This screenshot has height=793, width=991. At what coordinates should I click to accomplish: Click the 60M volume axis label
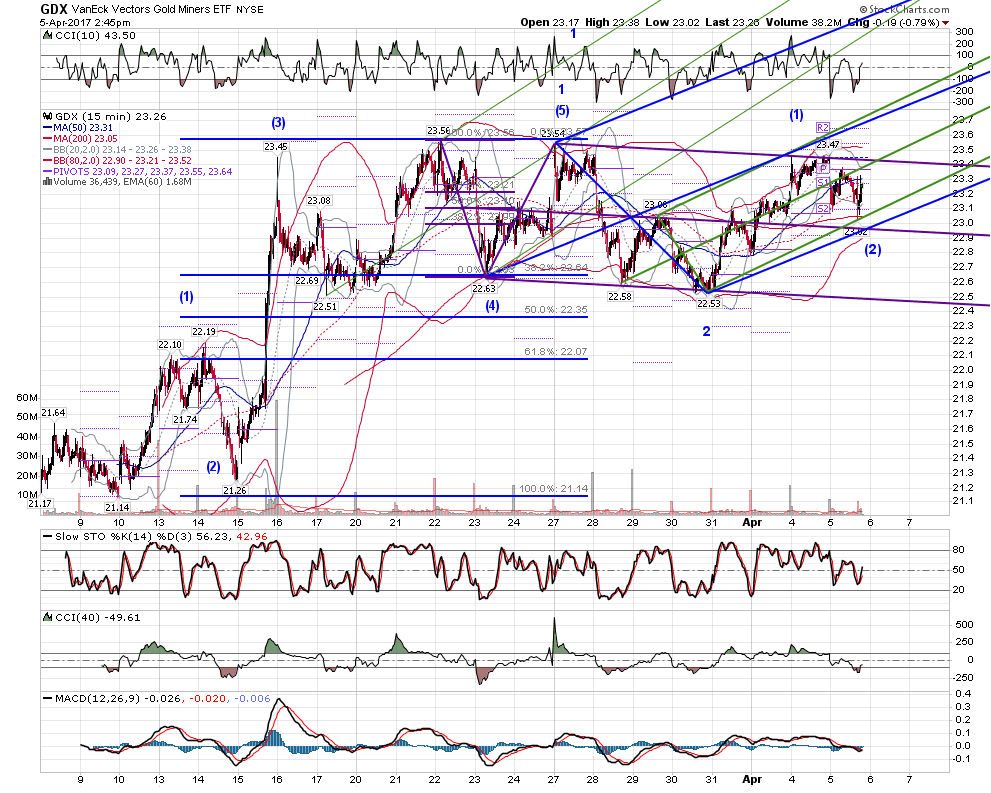[27, 397]
